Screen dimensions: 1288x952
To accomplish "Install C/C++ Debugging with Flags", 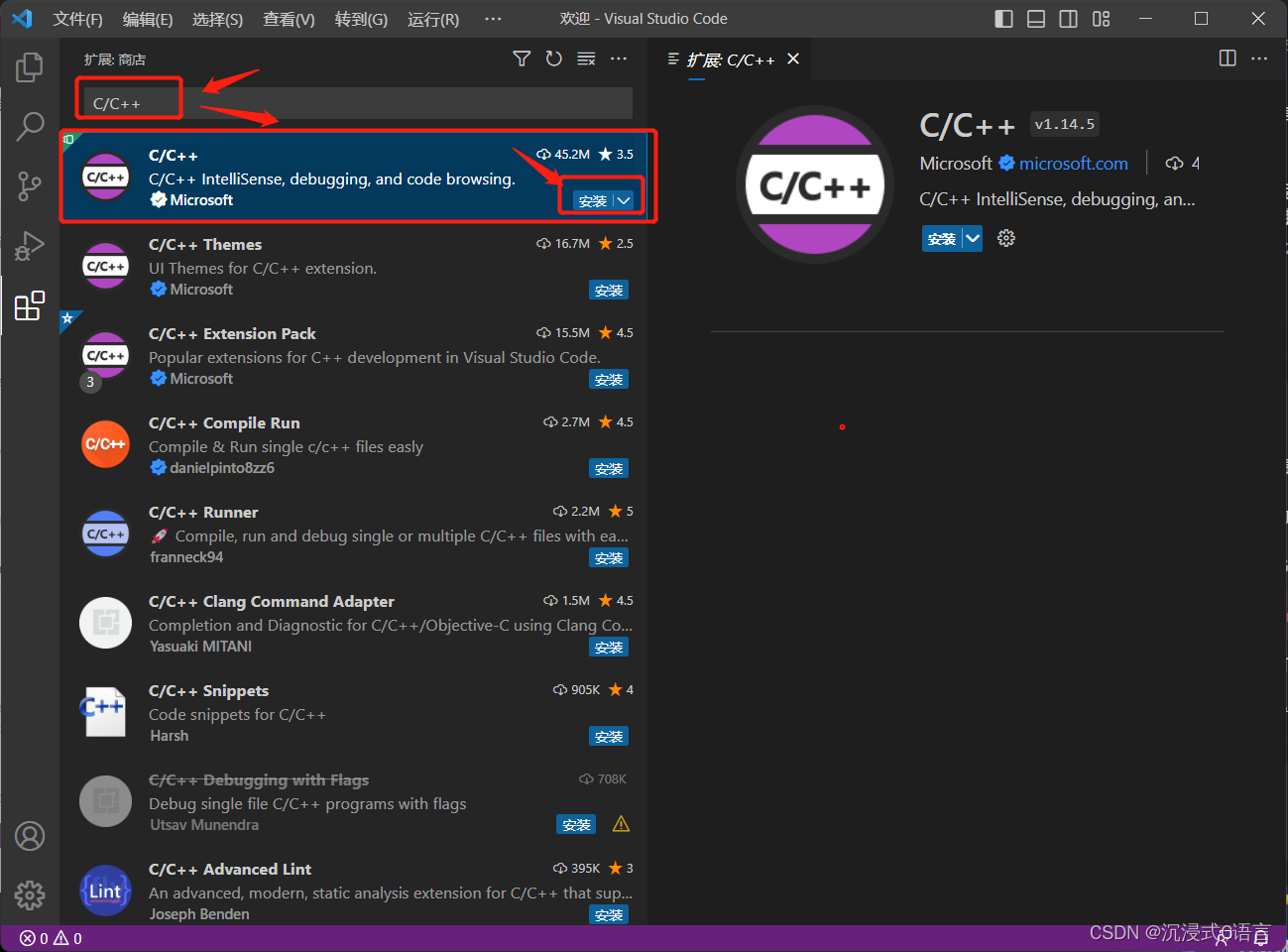I will coord(576,825).
